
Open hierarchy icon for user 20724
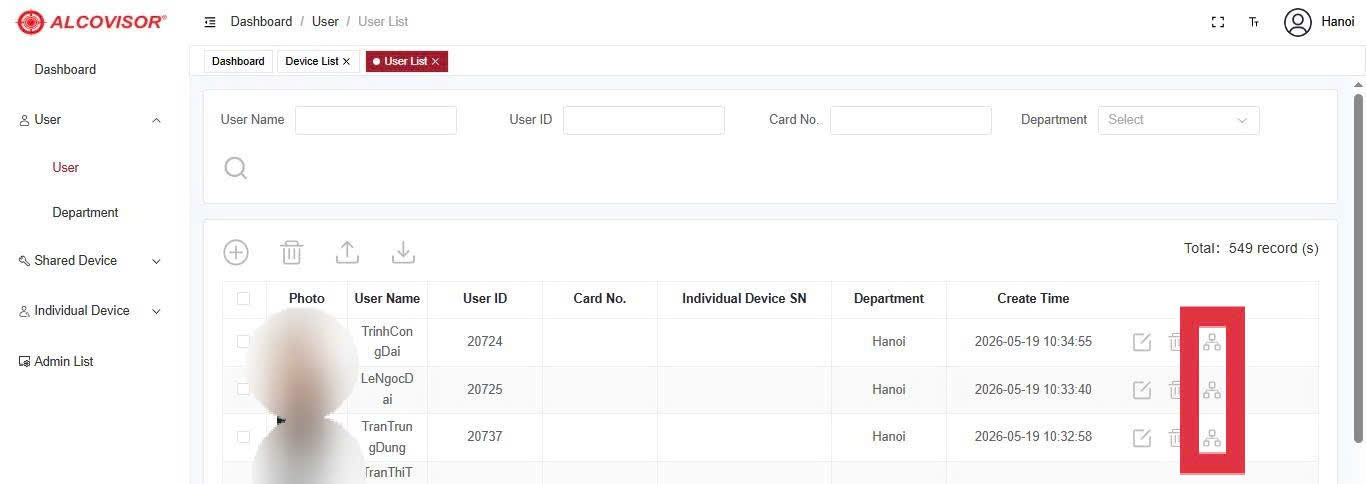[x=1212, y=342]
